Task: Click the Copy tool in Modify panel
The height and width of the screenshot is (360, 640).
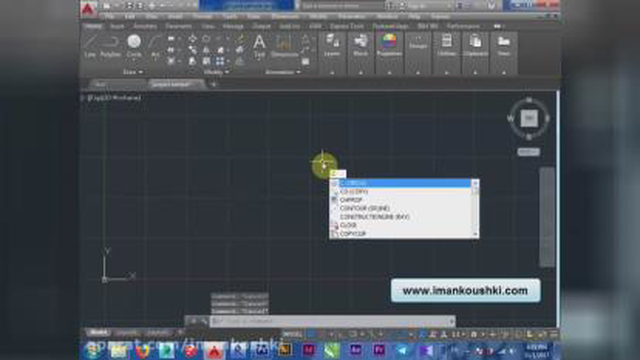Action: (192, 50)
